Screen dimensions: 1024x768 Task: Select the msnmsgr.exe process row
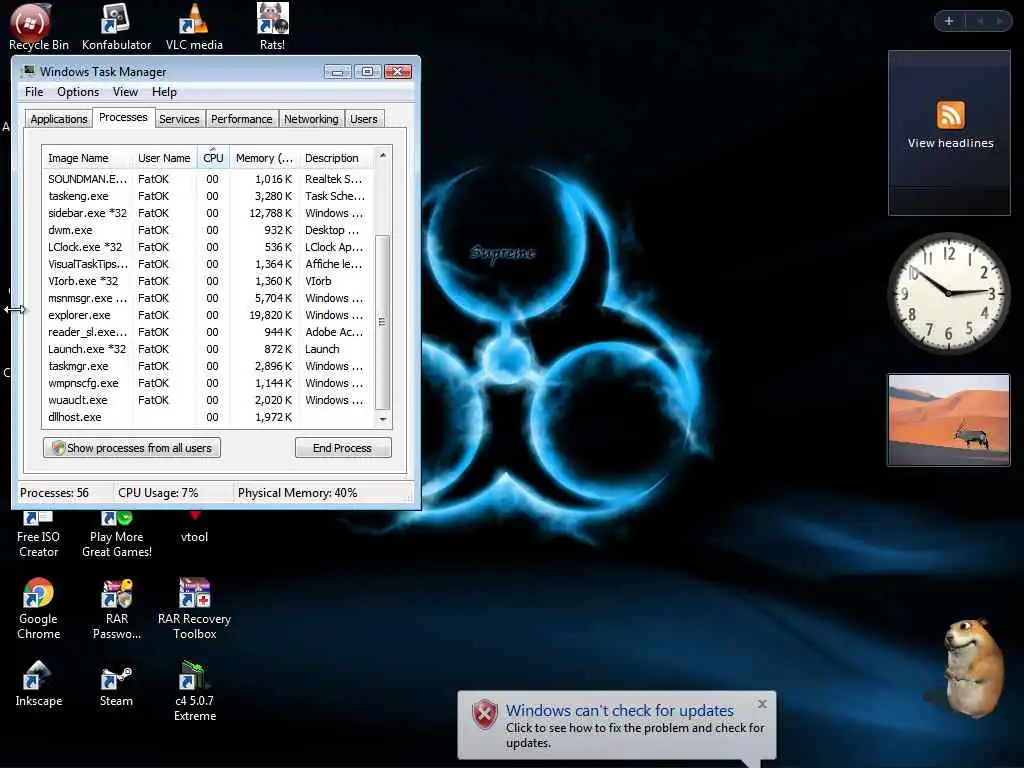pos(208,298)
